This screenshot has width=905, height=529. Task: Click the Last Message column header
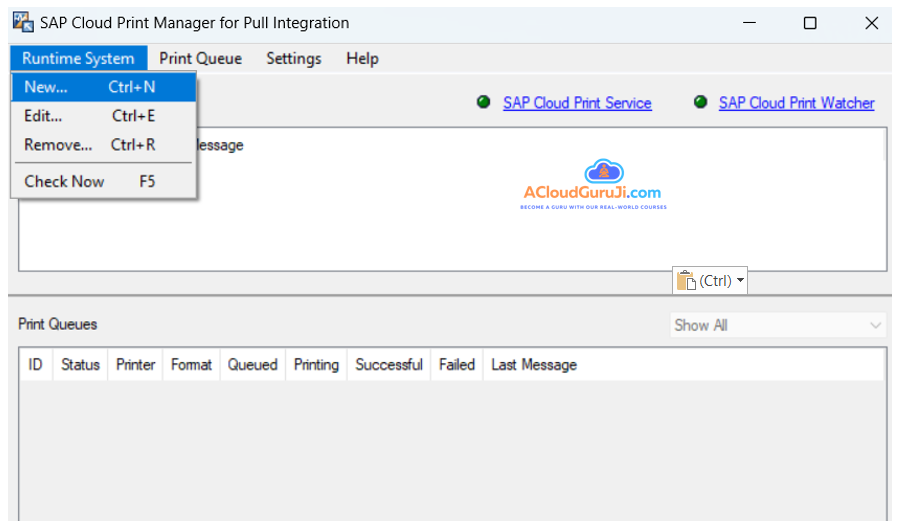point(533,365)
